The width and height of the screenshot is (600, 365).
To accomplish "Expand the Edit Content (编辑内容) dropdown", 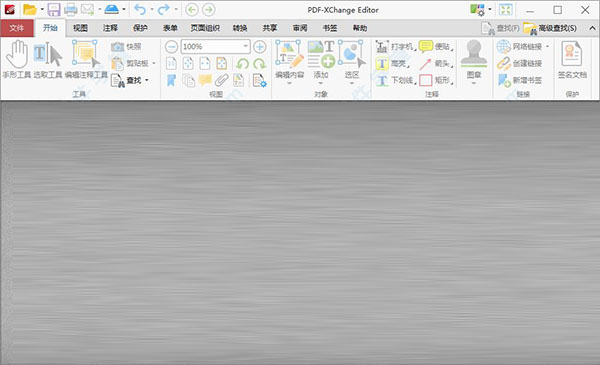I will [x=290, y=83].
